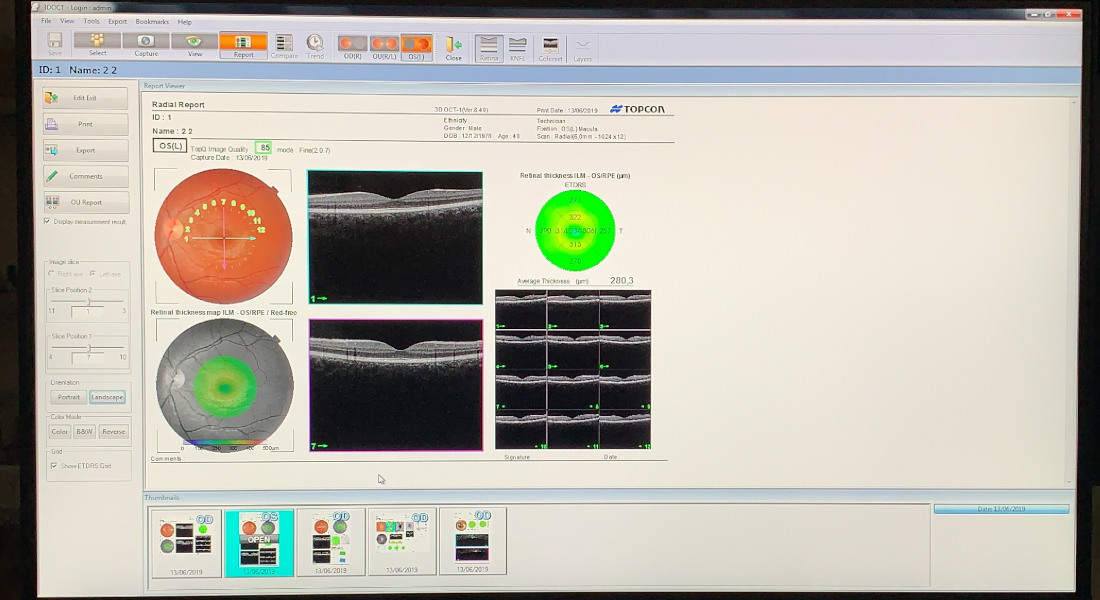This screenshot has height=600, width=1100.
Task: Toggle the Show ETDRS Grid checkbox
Action: tap(53, 465)
